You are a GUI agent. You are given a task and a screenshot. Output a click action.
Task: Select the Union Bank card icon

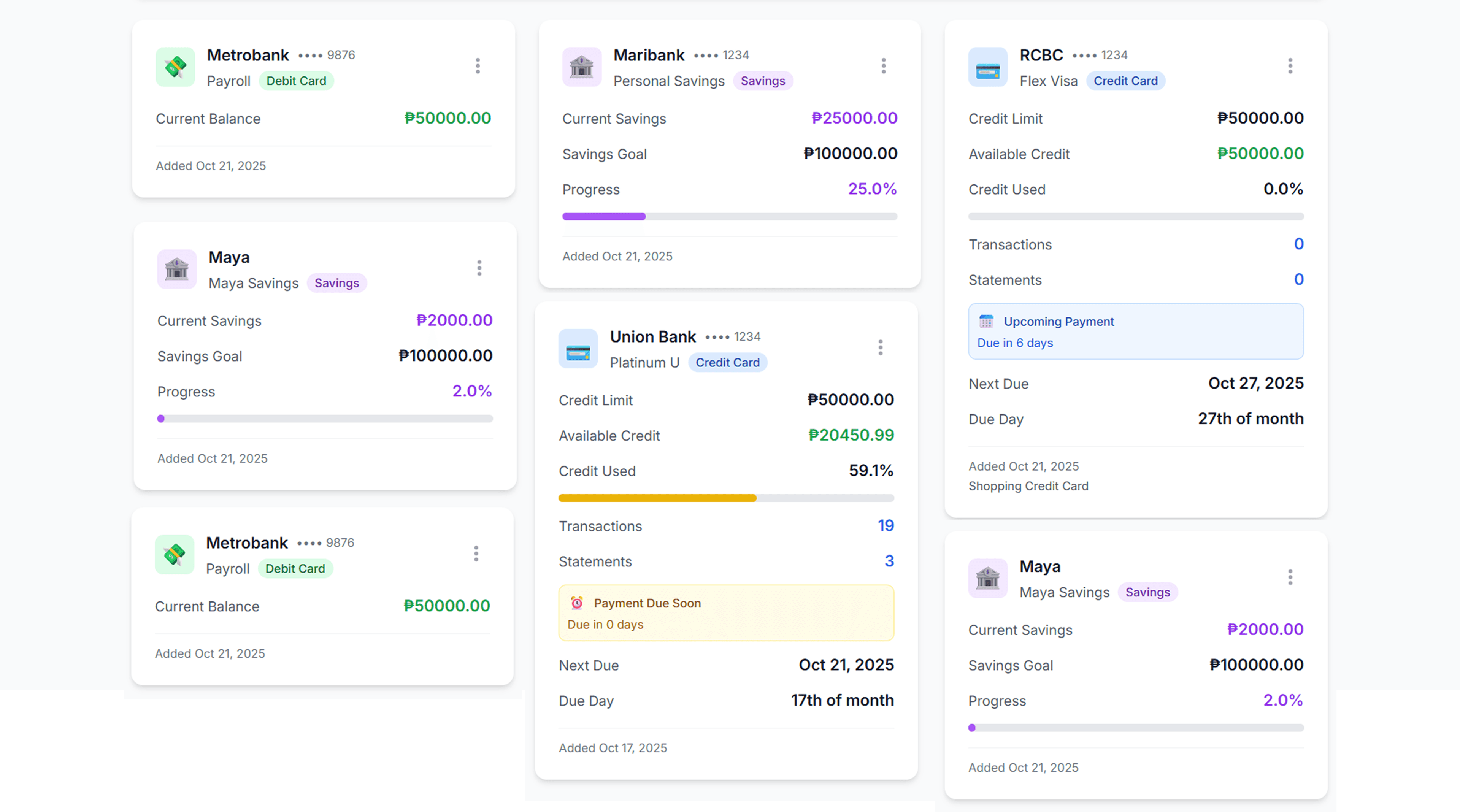(x=578, y=349)
